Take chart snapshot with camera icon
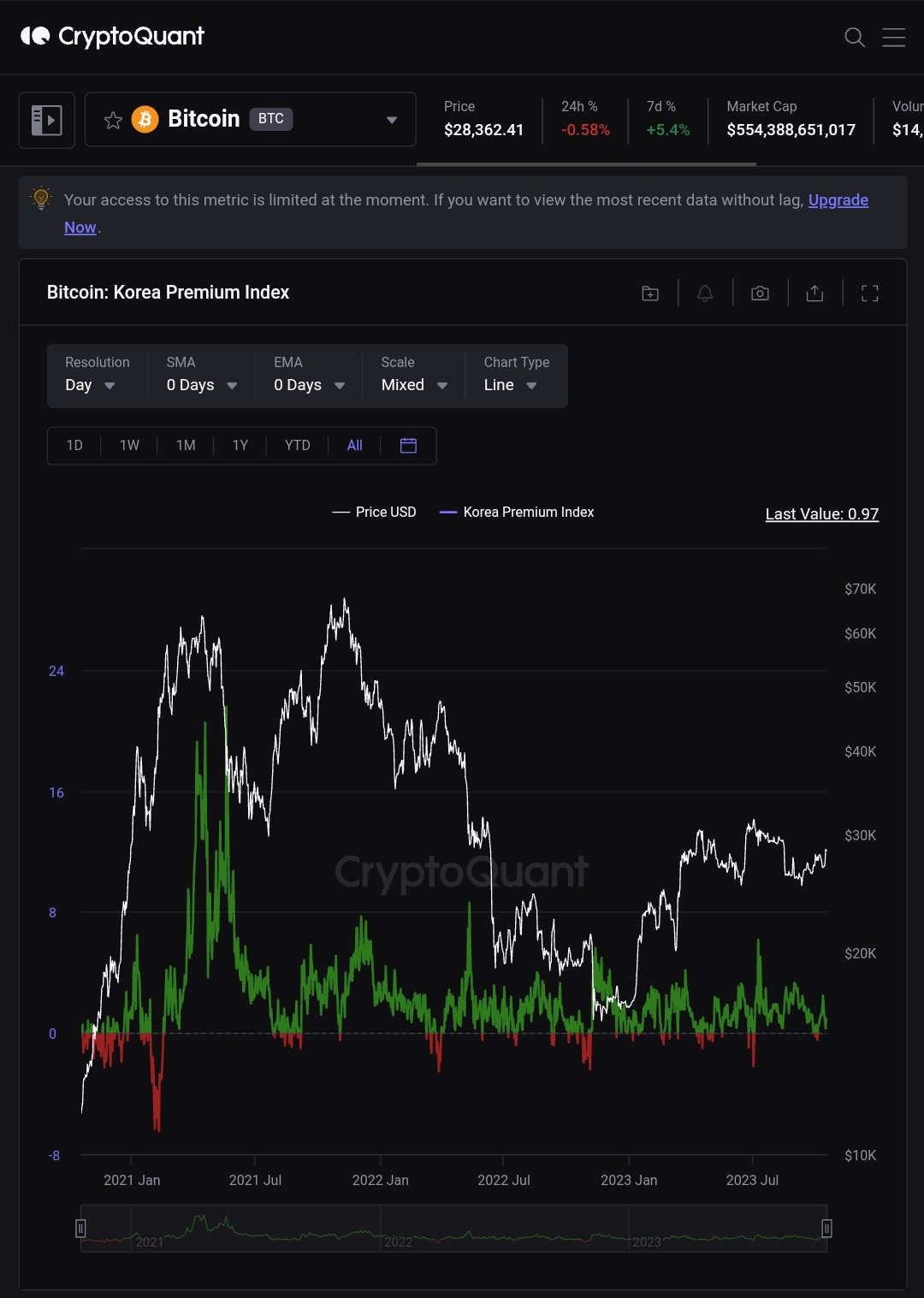Viewport: 924px width, 1298px height. 760,293
